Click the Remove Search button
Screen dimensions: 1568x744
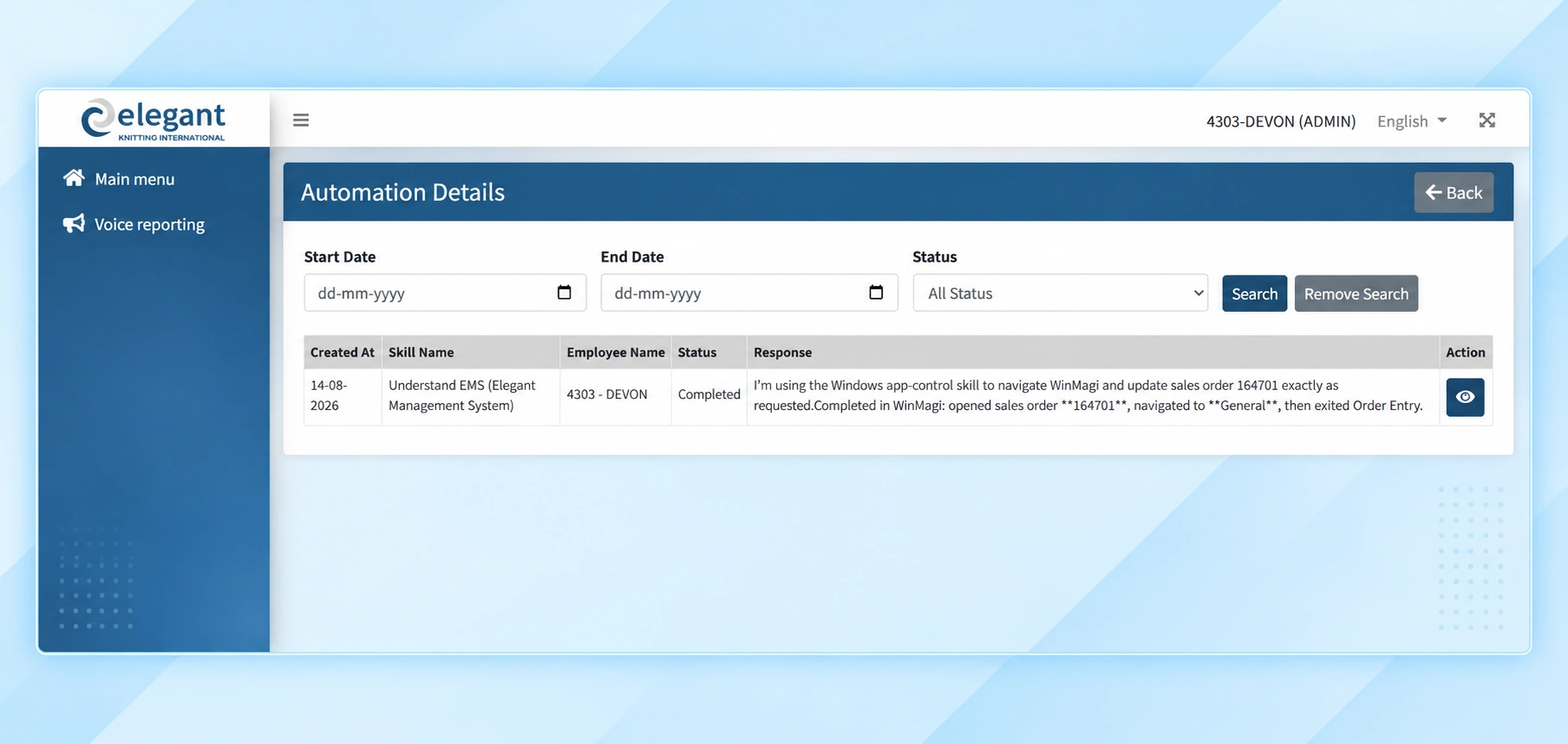(1356, 294)
